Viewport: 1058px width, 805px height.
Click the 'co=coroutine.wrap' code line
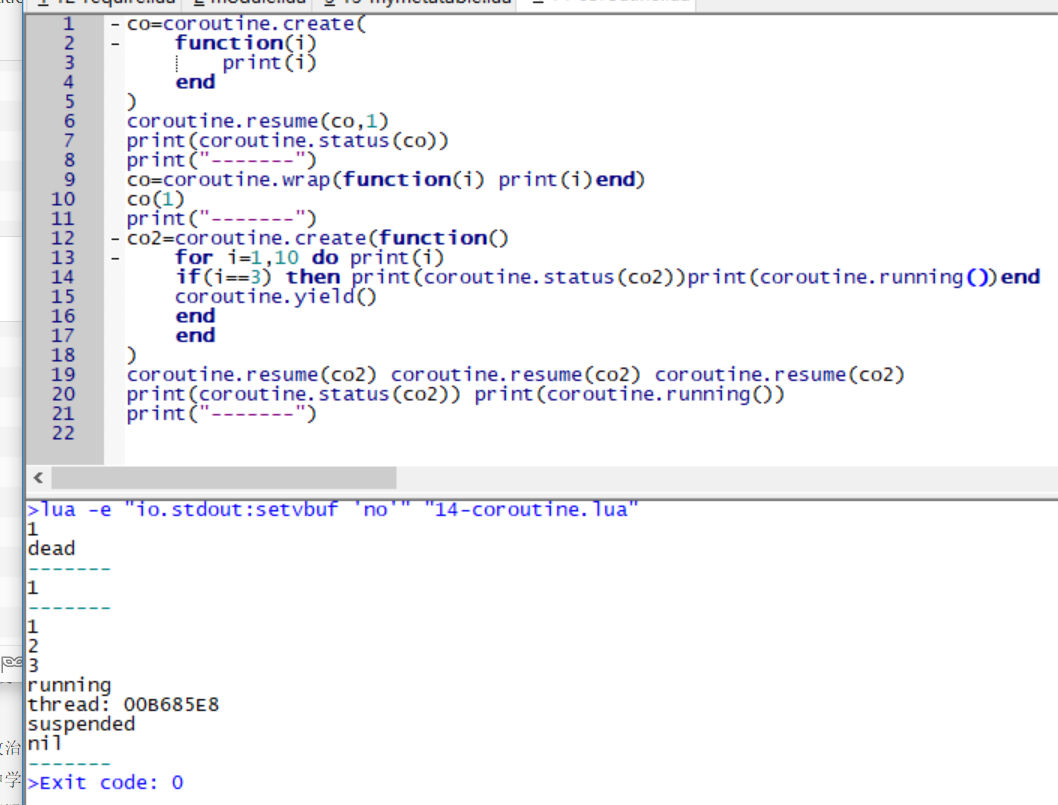(386, 180)
